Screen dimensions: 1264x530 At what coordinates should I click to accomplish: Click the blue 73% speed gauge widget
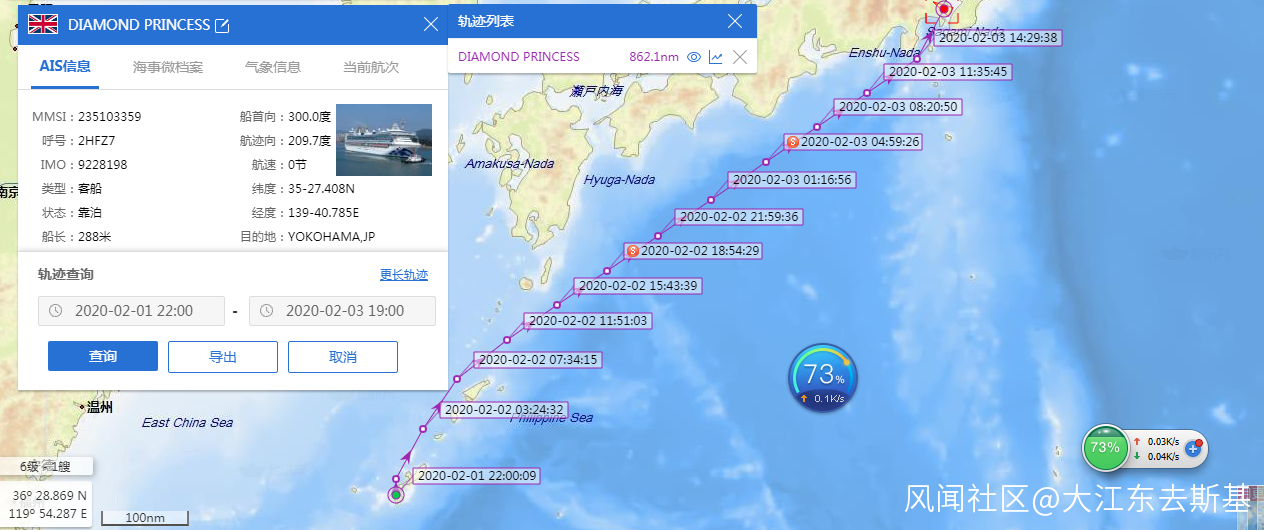click(x=823, y=378)
